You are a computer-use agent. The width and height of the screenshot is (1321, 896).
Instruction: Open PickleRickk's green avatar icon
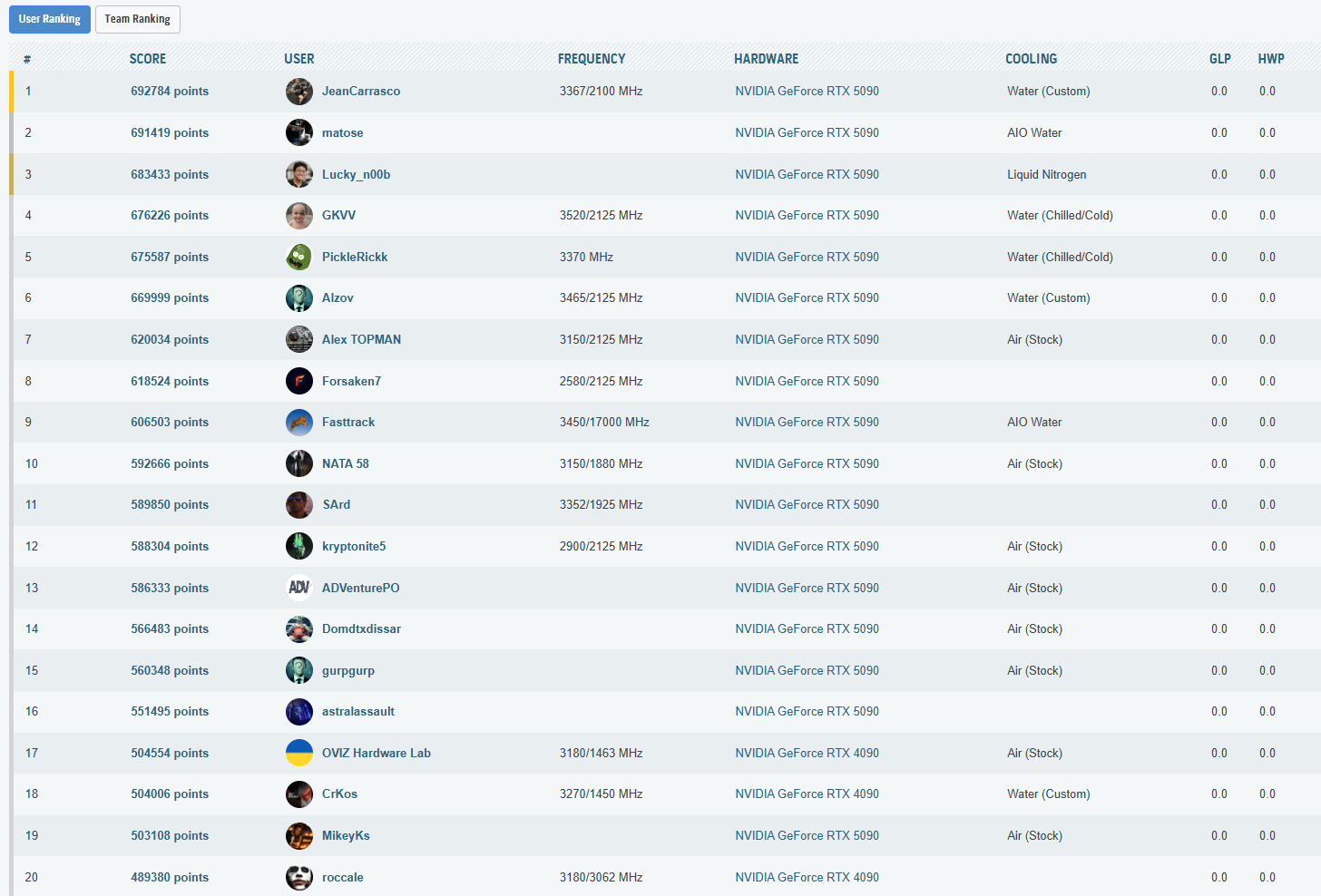click(x=298, y=258)
